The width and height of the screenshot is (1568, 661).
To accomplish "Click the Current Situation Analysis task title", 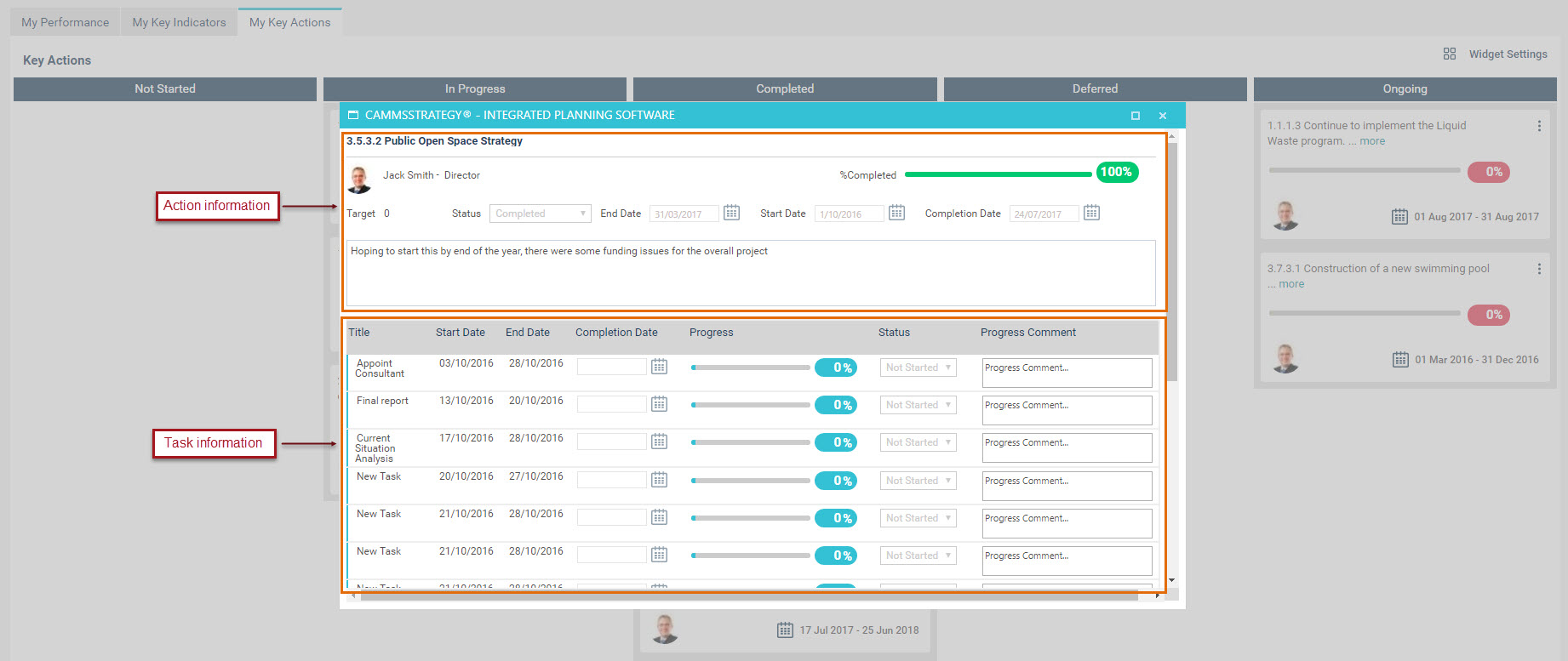I will point(375,448).
